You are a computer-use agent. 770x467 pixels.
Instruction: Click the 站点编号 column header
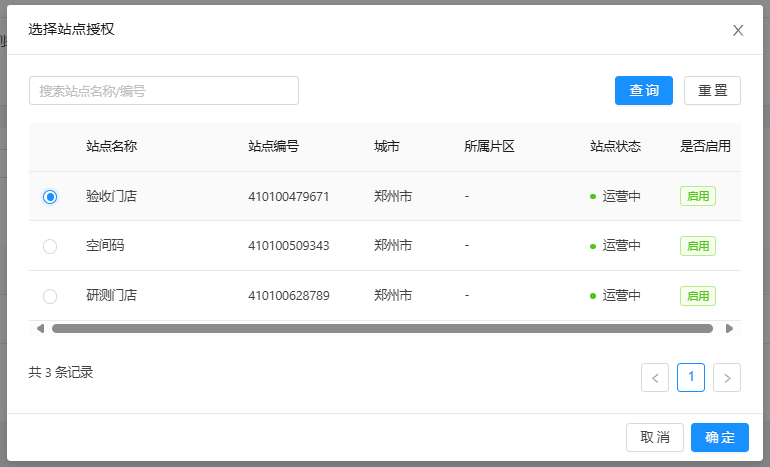pos(273,146)
